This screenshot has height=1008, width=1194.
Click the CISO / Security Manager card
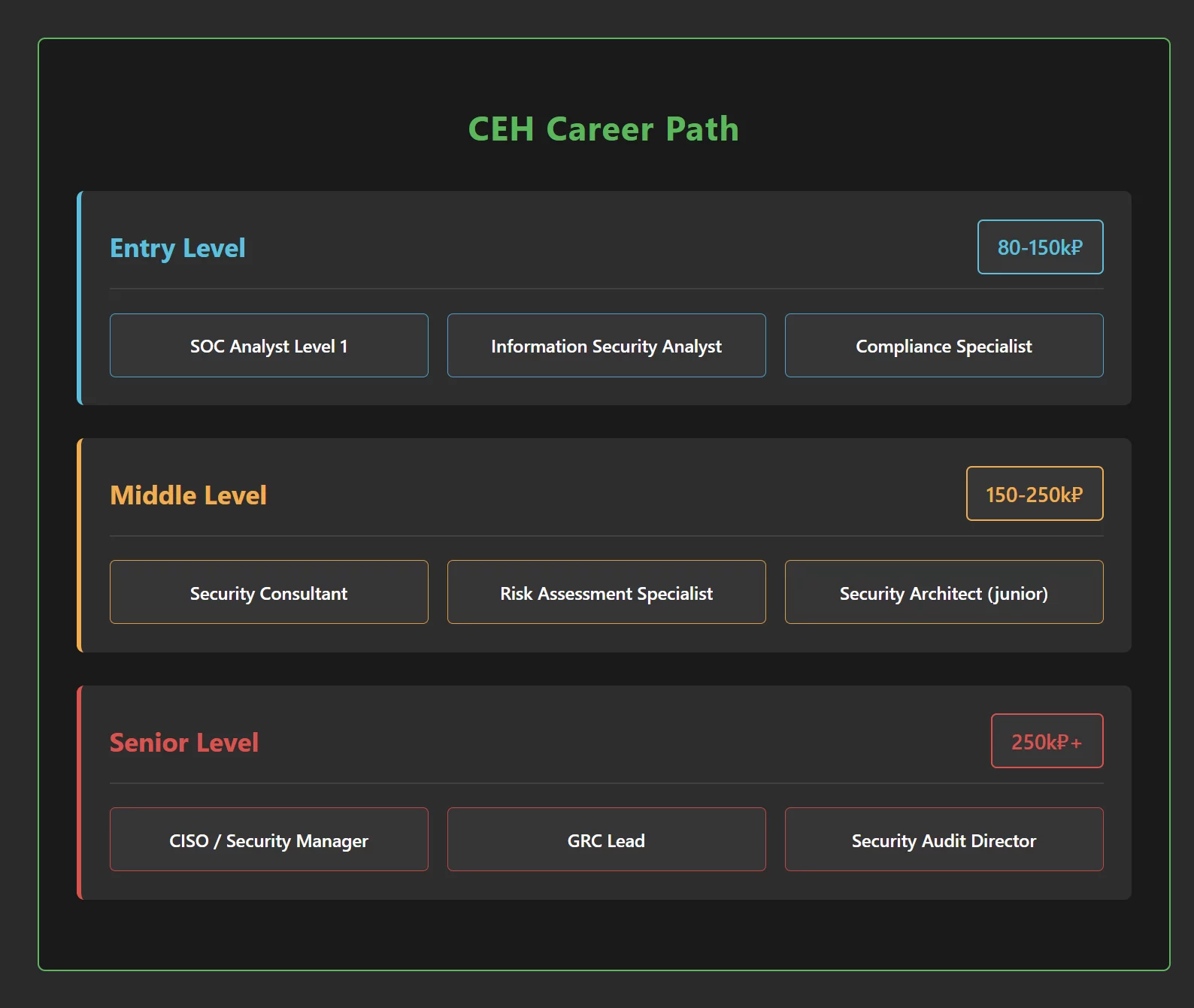269,840
